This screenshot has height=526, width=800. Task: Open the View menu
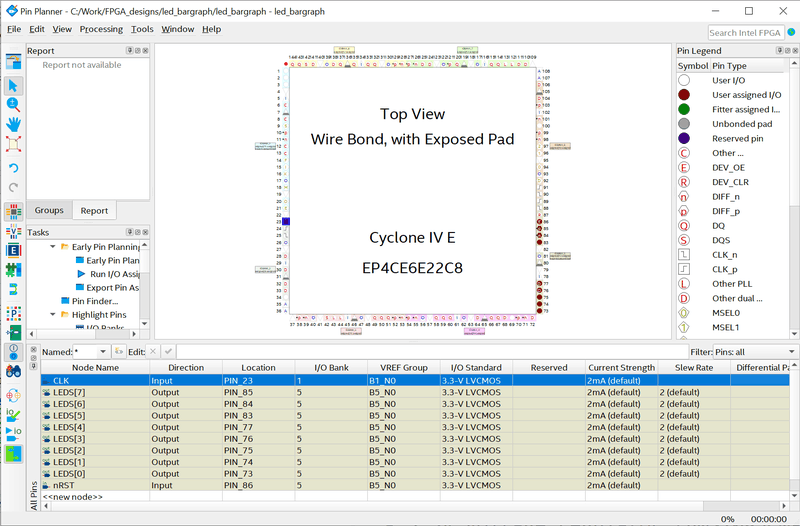click(62, 29)
